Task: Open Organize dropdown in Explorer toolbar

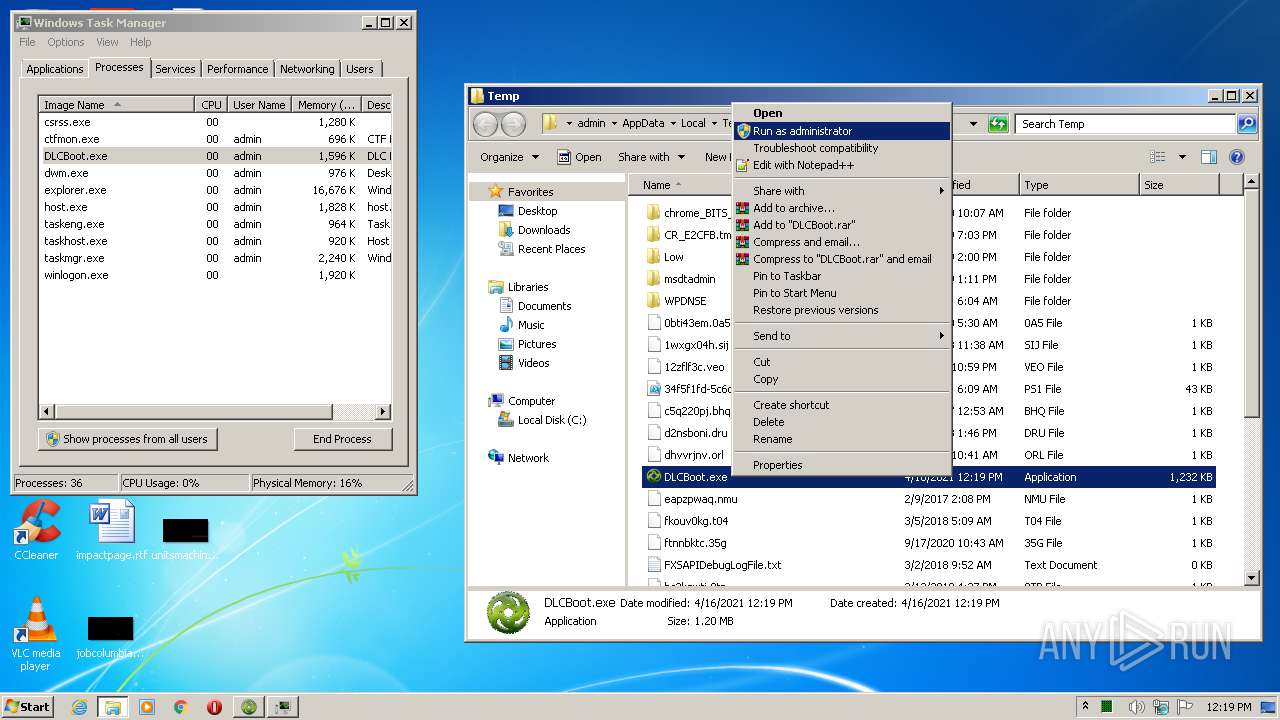Action: click(x=509, y=157)
